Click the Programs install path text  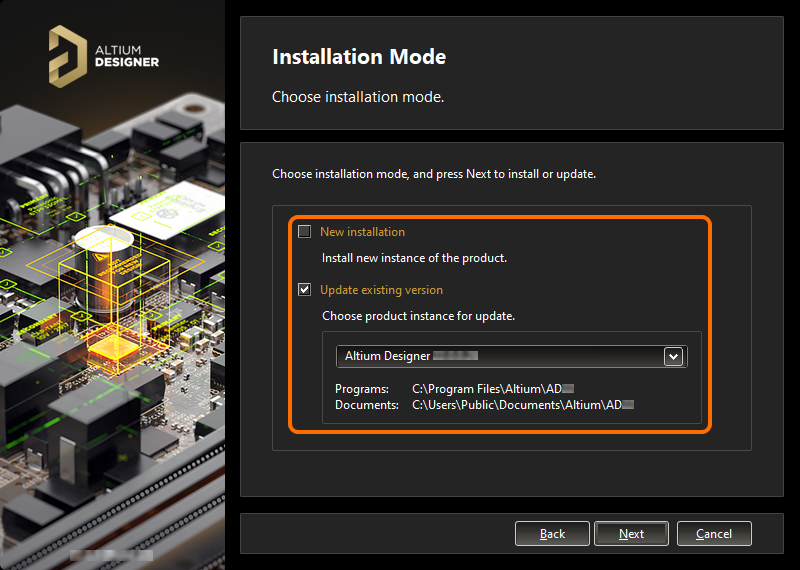493,388
